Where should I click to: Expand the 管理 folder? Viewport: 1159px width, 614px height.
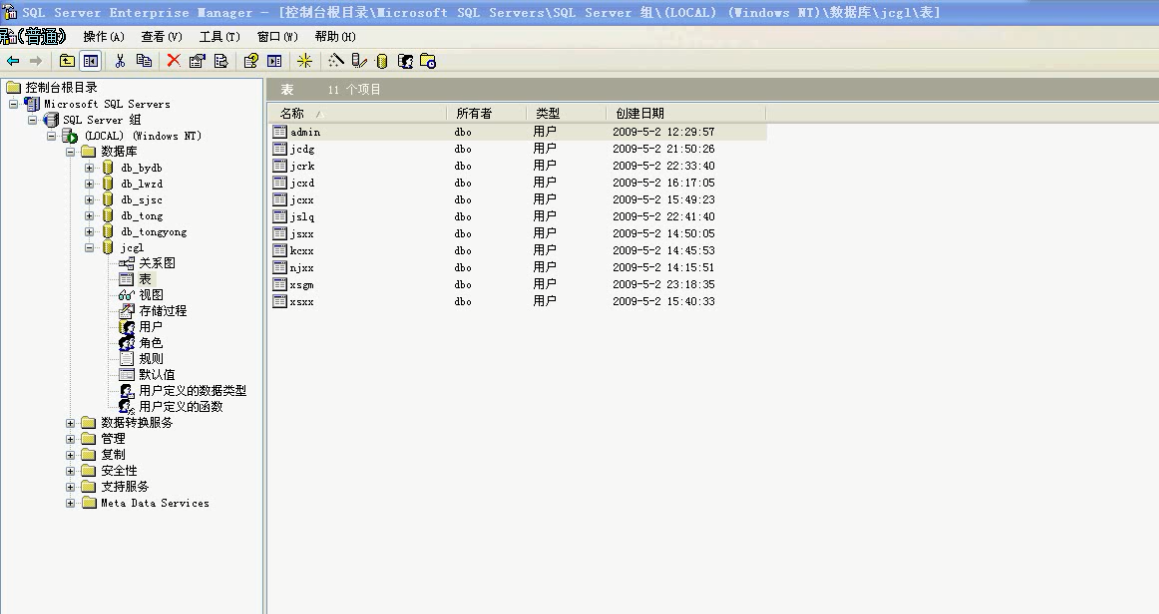pos(70,439)
